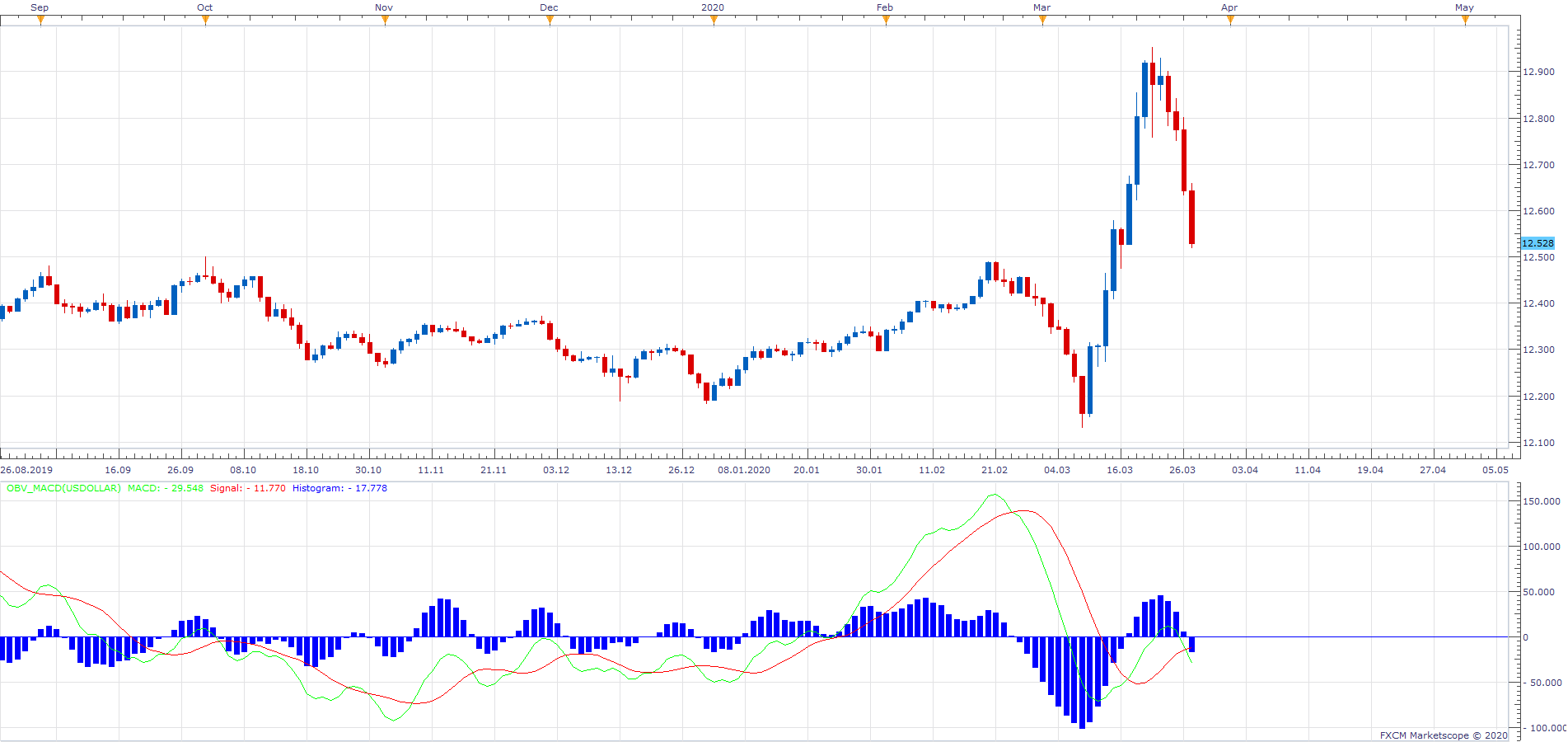1568x742 pixels.
Task: Click the 12.100 price axis label
Action: pyautogui.click(x=1538, y=443)
